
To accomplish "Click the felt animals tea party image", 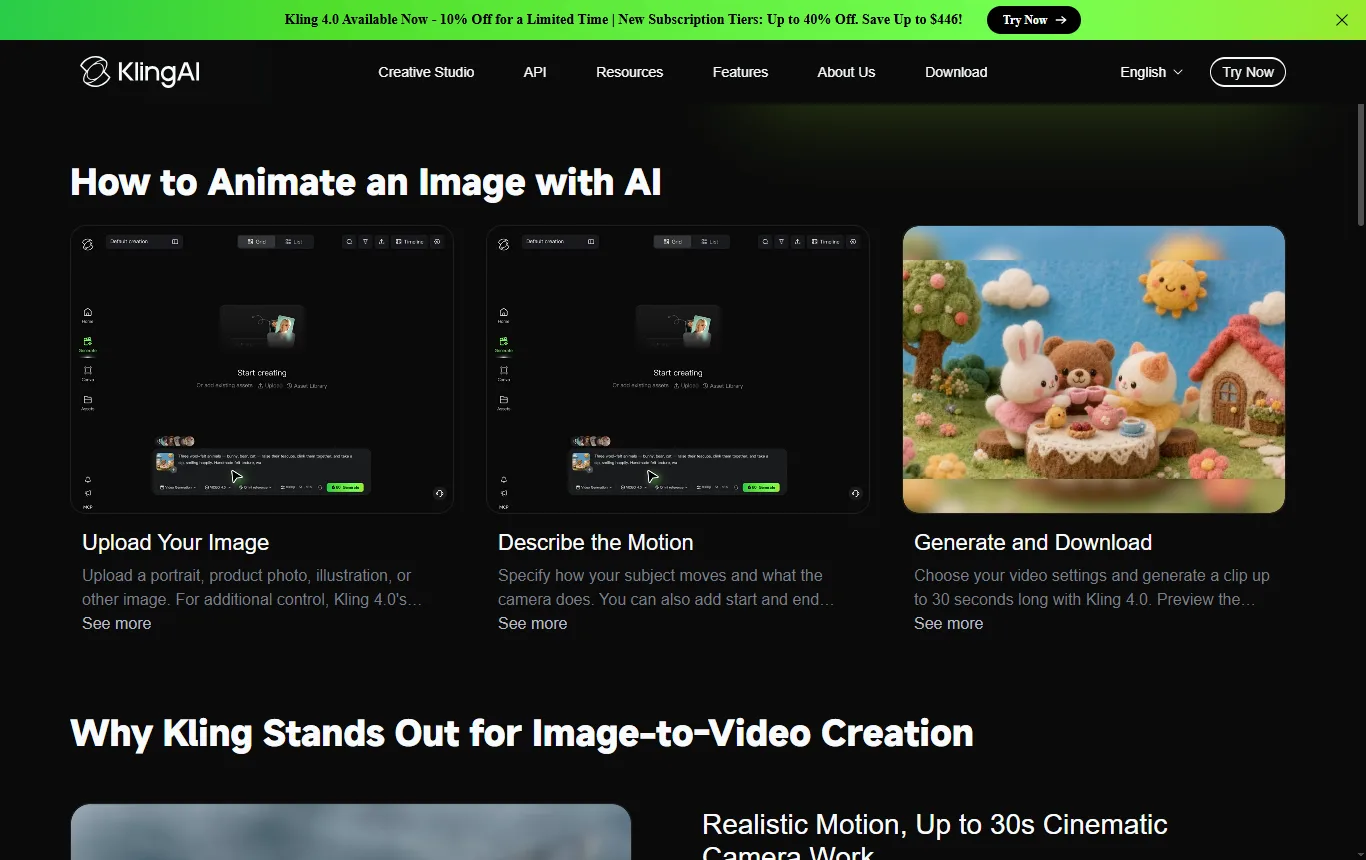I will pyautogui.click(x=1094, y=369).
